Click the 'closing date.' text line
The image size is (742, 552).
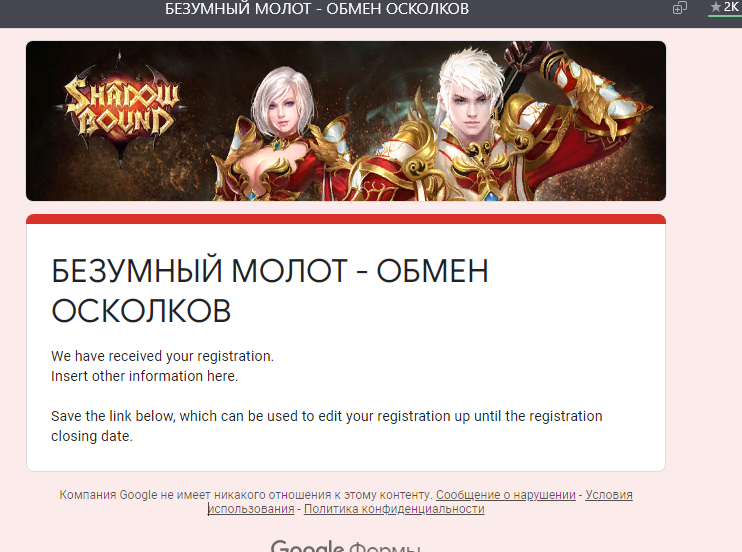[x=92, y=436]
